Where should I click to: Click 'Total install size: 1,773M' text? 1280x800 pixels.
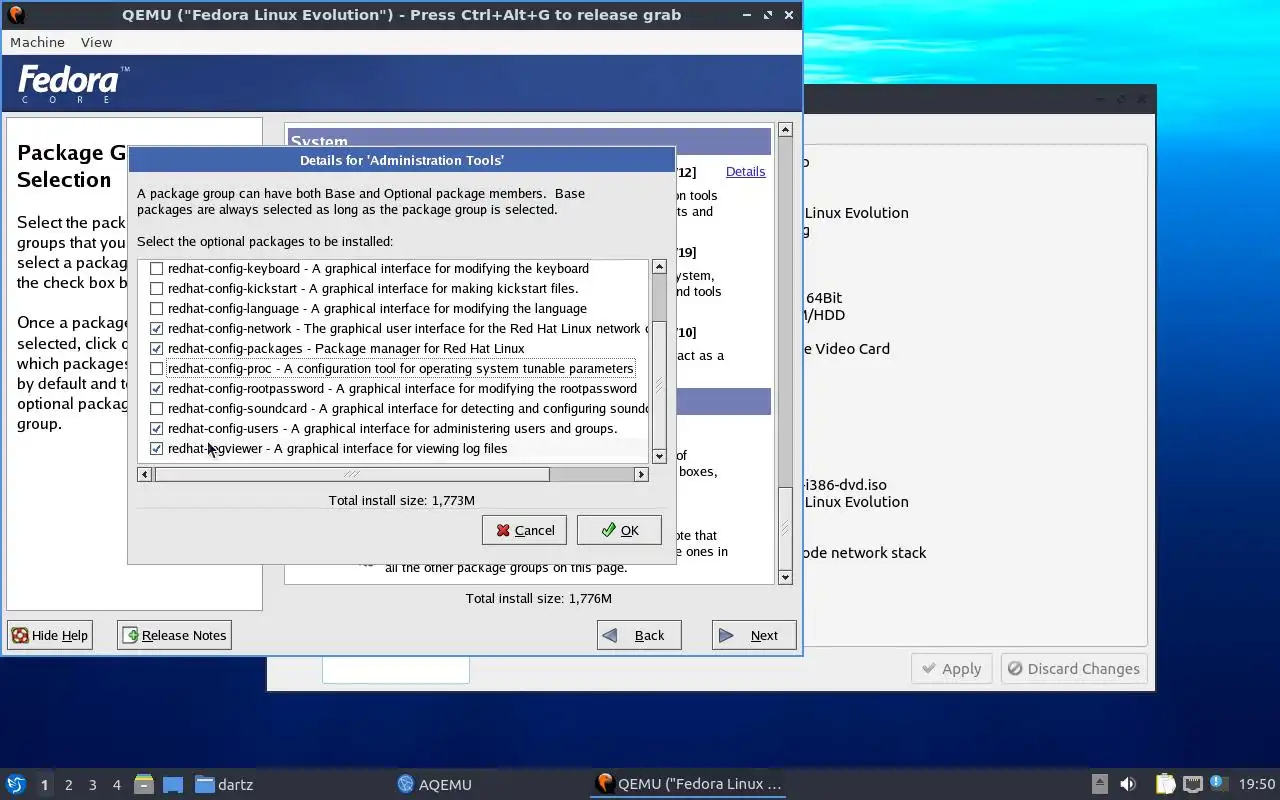tap(402, 500)
